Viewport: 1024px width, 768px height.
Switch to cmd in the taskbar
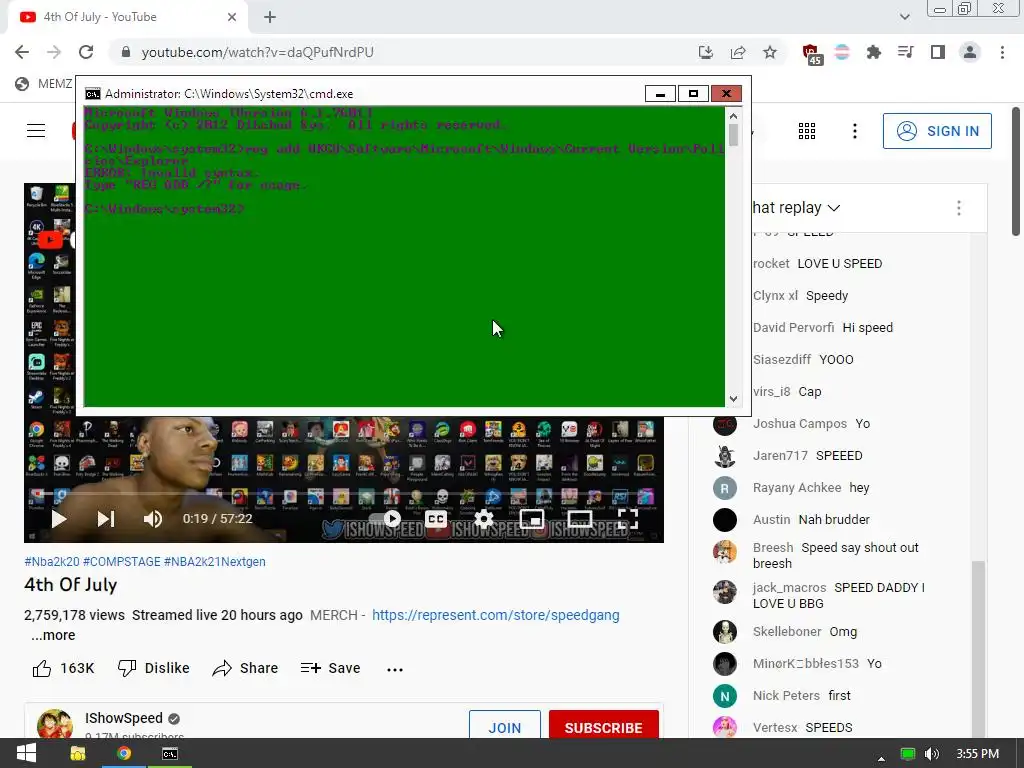(x=170, y=754)
